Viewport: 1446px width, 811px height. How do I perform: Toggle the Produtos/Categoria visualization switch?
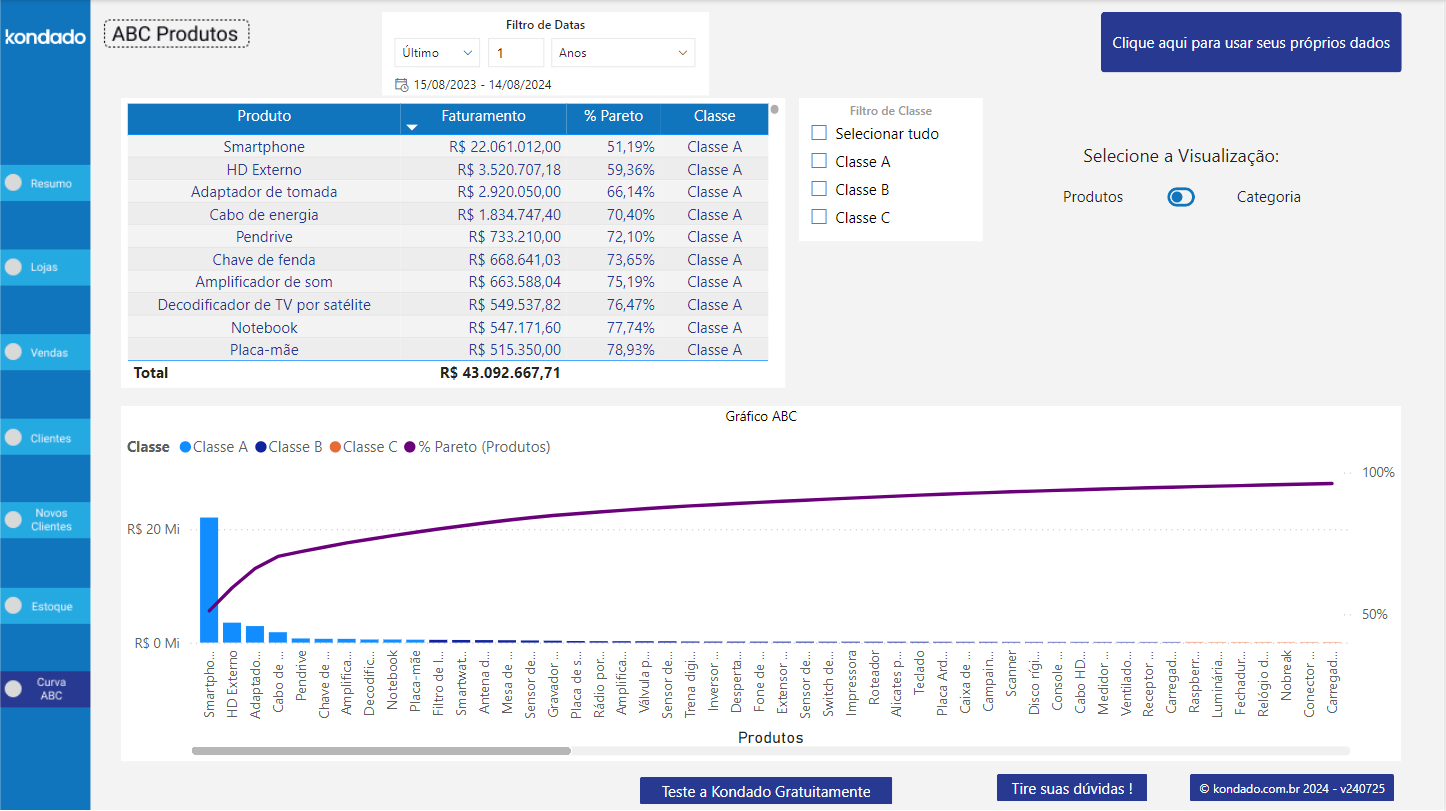click(x=1180, y=196)
